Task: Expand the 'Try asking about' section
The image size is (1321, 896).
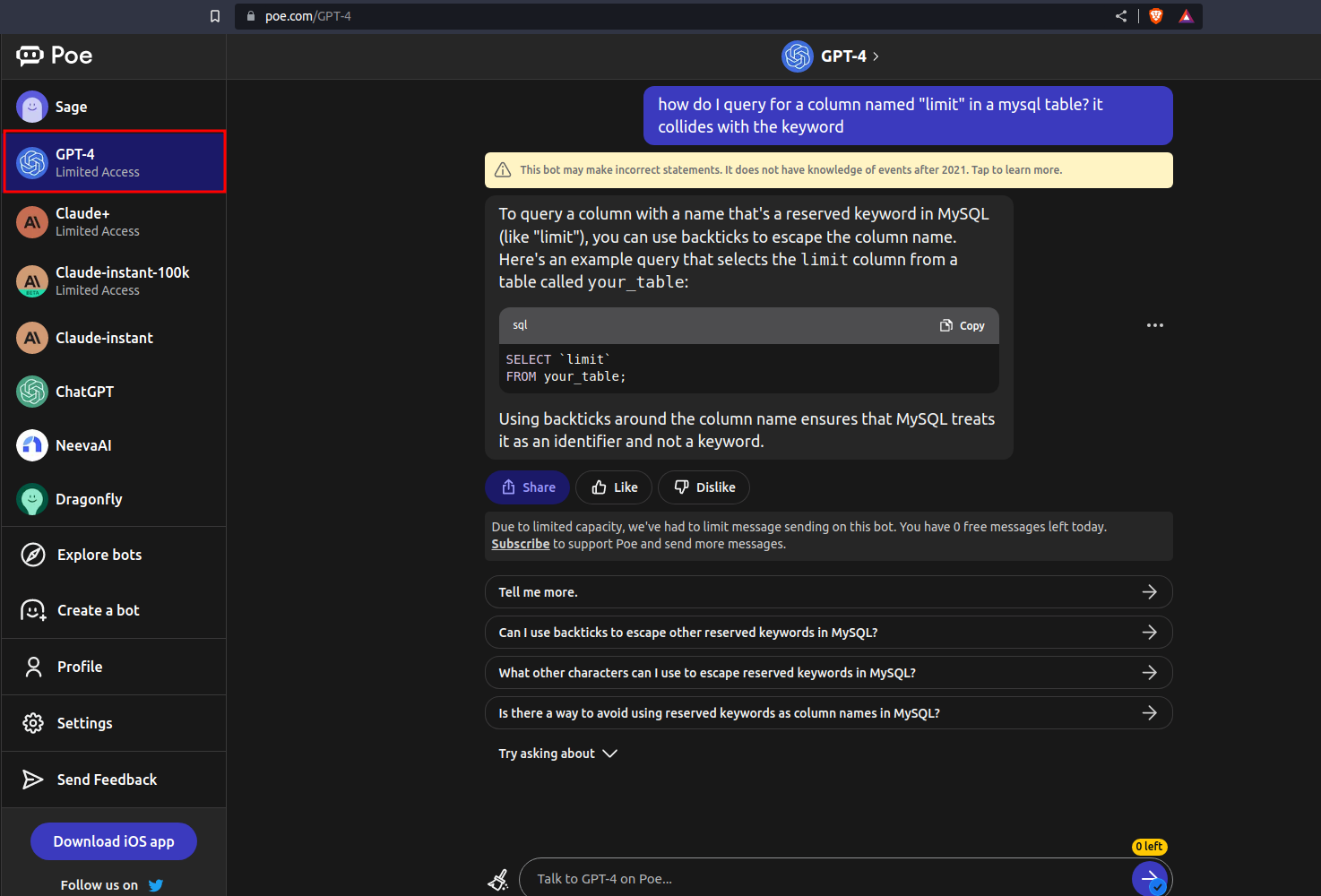Action: (557, 754)
